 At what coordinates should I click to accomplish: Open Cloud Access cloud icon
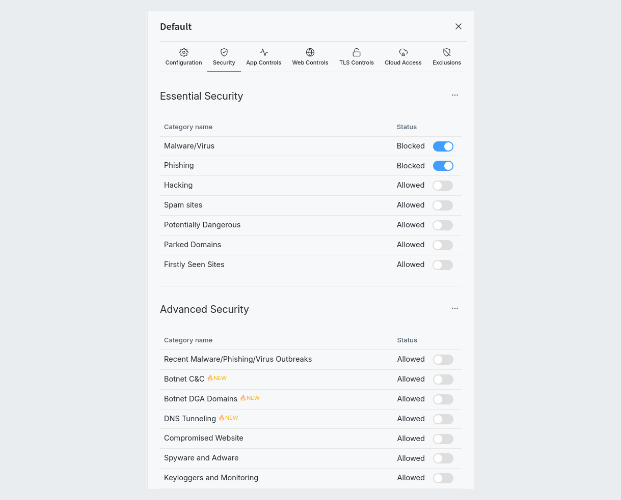(x=403, y=52)
